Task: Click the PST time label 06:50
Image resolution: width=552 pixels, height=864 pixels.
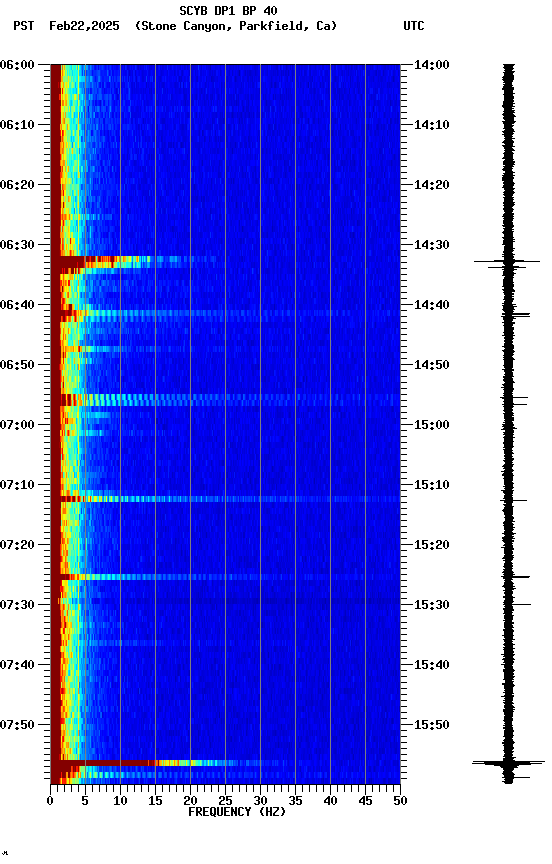Action: pyautogui.click(x=17, y=365)
